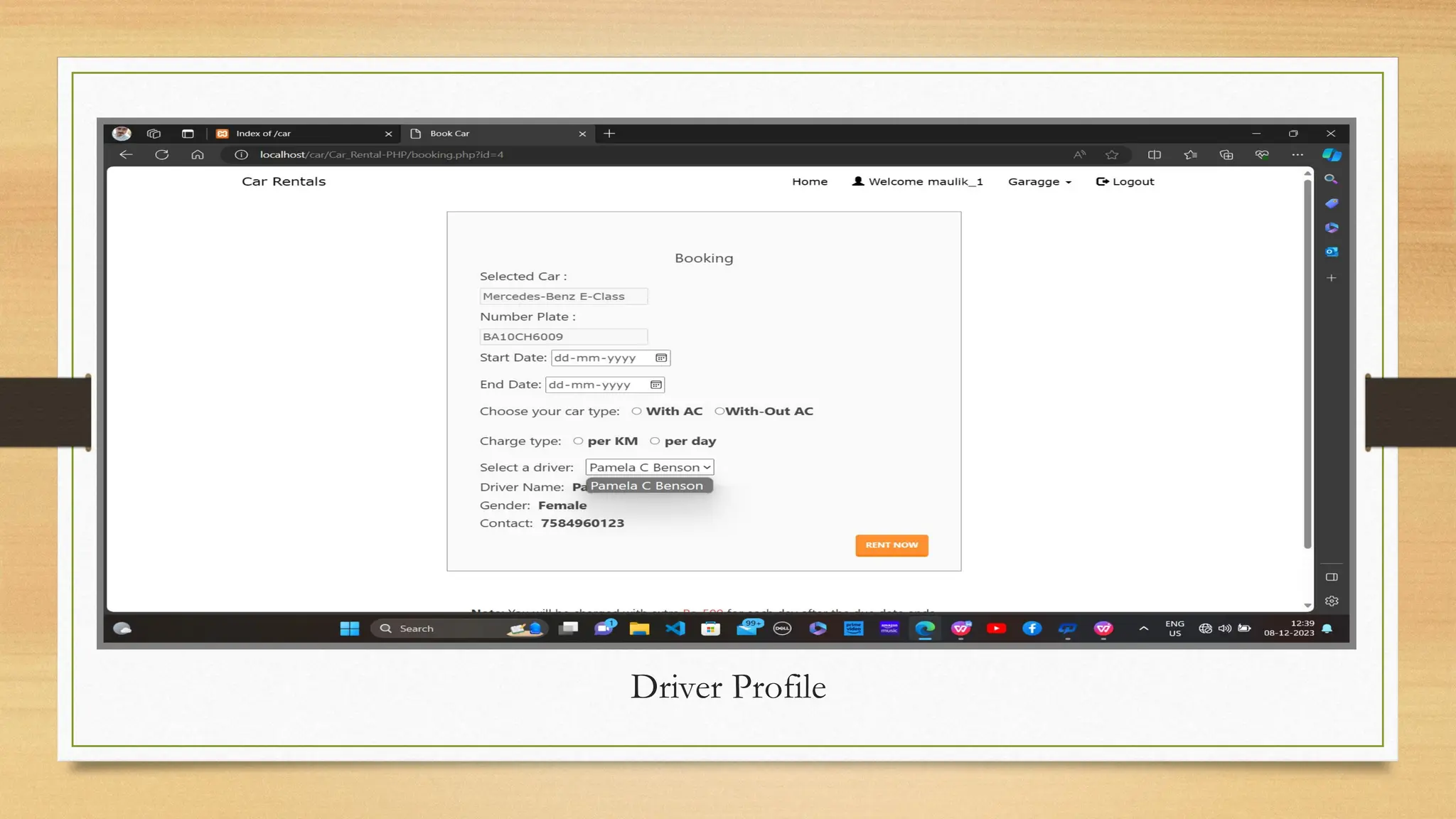Image resolution: width=1456 pixels, height=819 pixels.
Task: Click the RENT NOW button
Action: pos(892,545)
